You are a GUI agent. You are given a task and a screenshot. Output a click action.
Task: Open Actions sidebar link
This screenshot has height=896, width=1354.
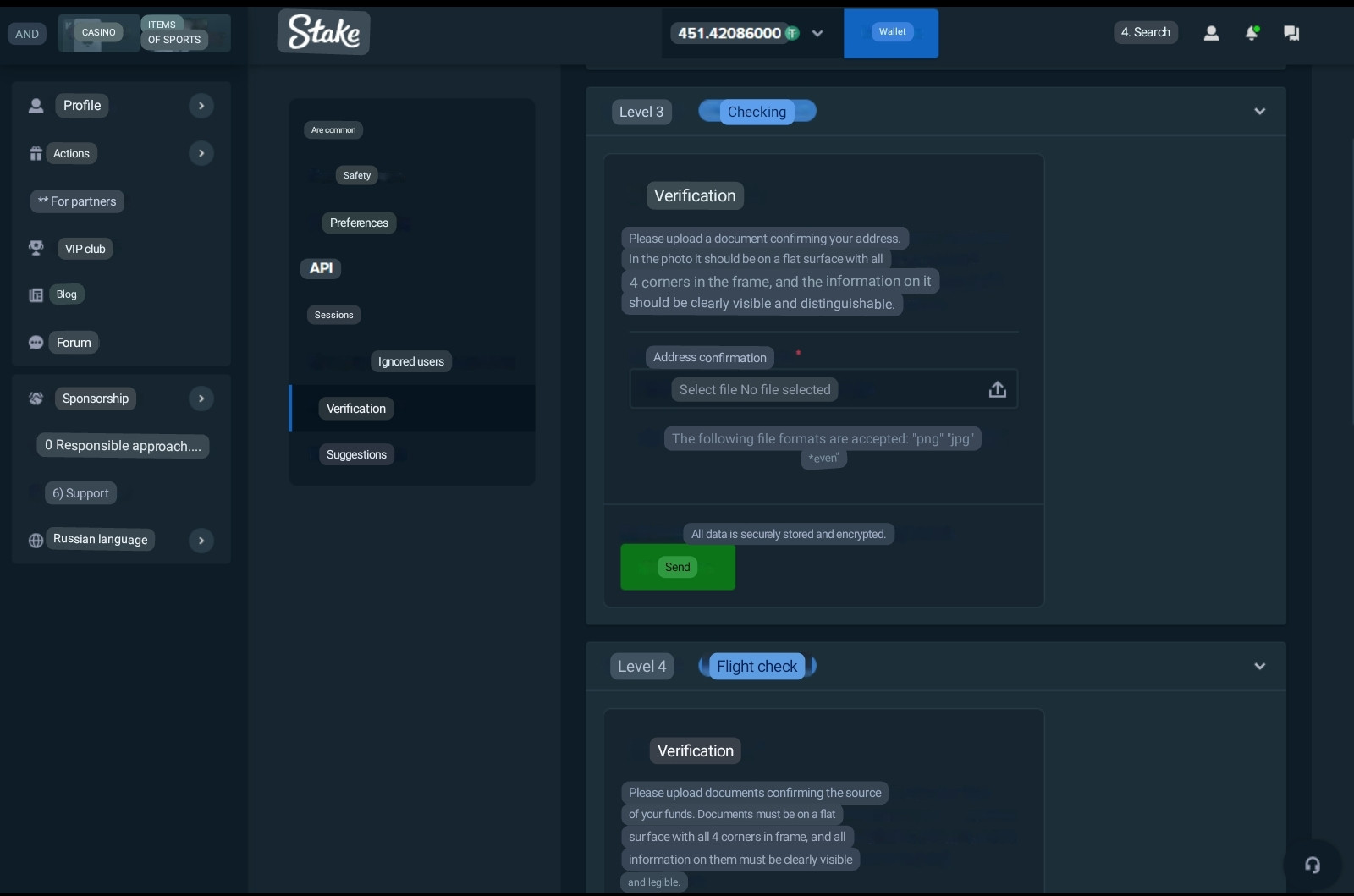[71, 153]
